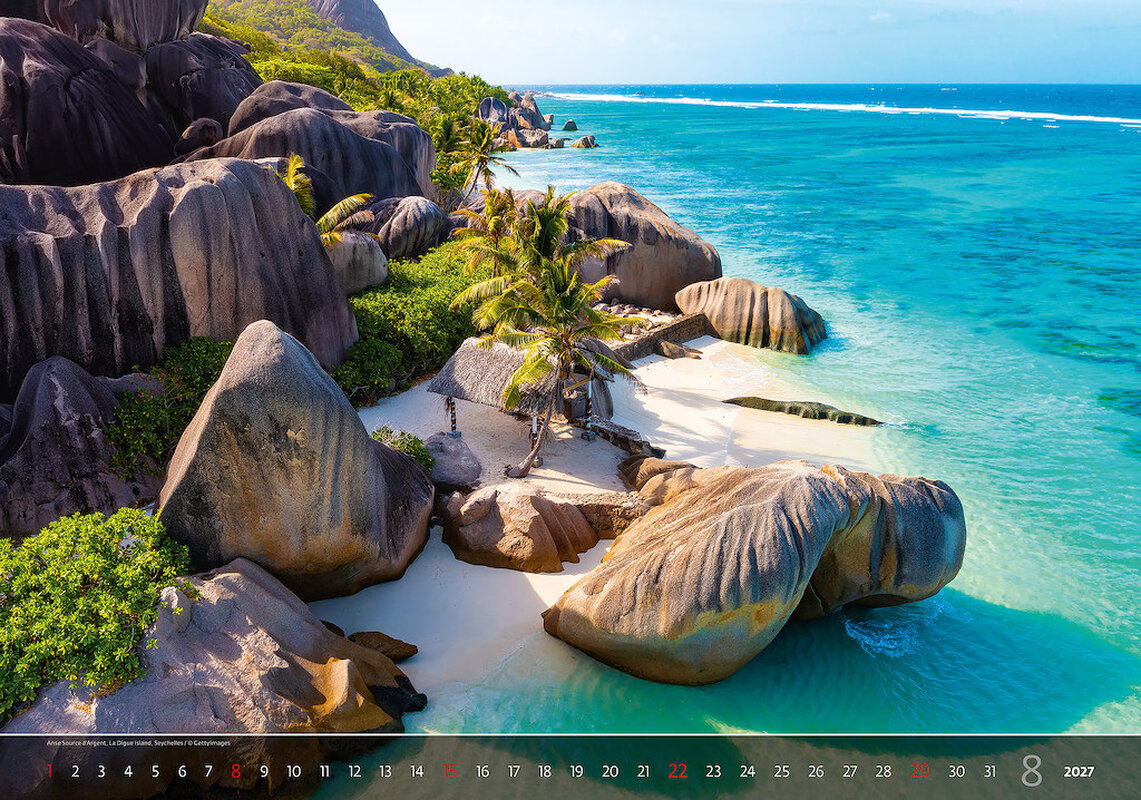The width and height of the screenshot is (1141, 800).
Task: Select date 24 in the calendar strip
Action: point(747,772)
